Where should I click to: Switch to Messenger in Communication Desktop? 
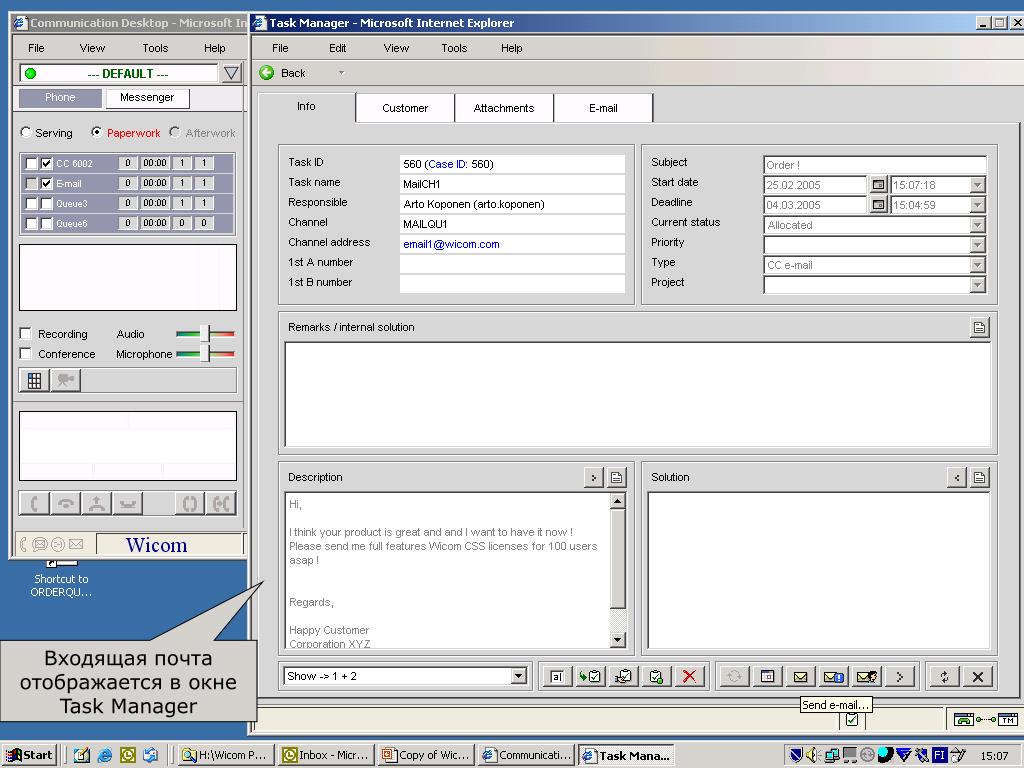(147, 97)
